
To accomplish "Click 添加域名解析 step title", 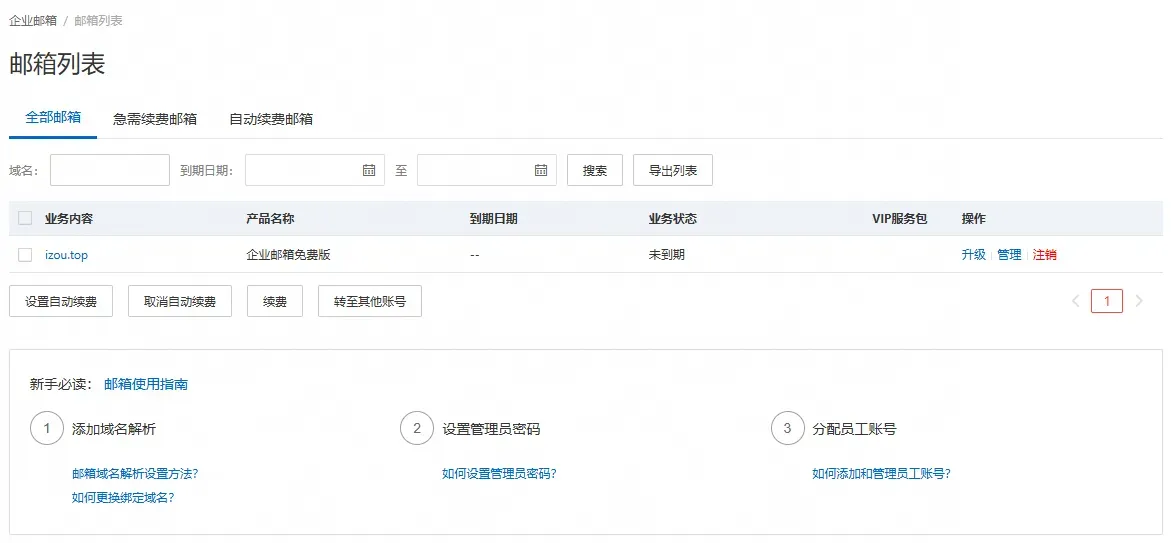I will click(x=114, y=429).
